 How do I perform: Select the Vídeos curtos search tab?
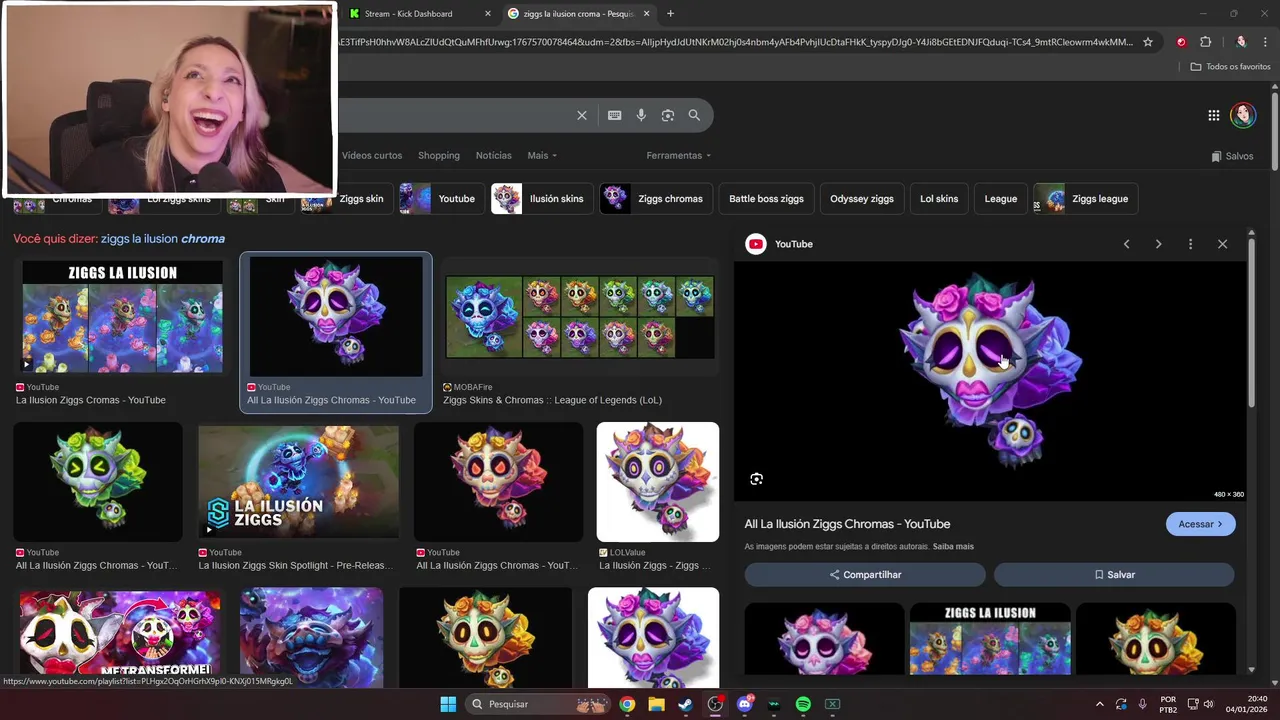[372, 155]
